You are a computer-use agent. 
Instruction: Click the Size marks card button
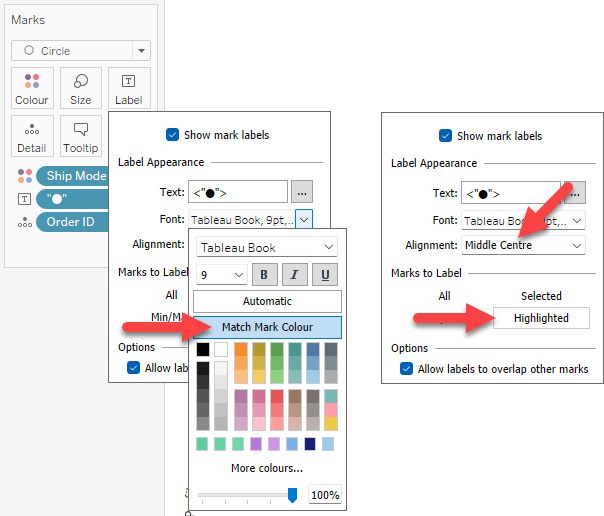point(81,87)
